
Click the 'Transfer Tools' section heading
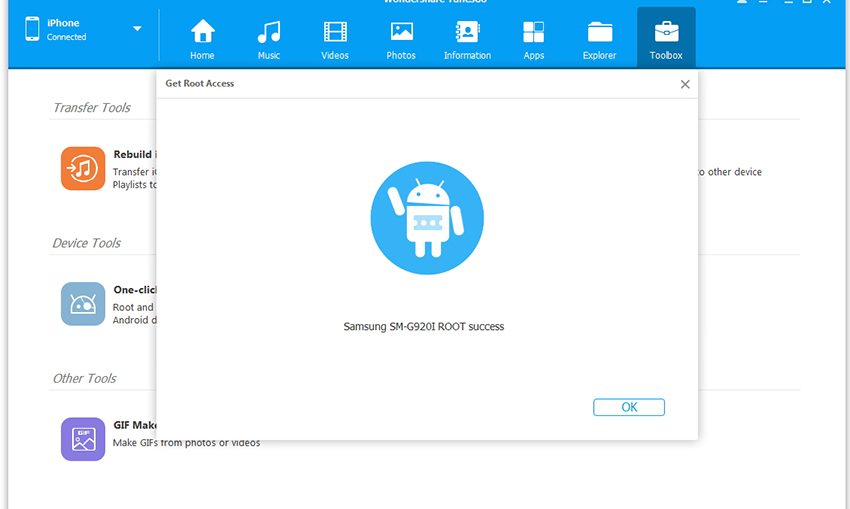point(92,107)
